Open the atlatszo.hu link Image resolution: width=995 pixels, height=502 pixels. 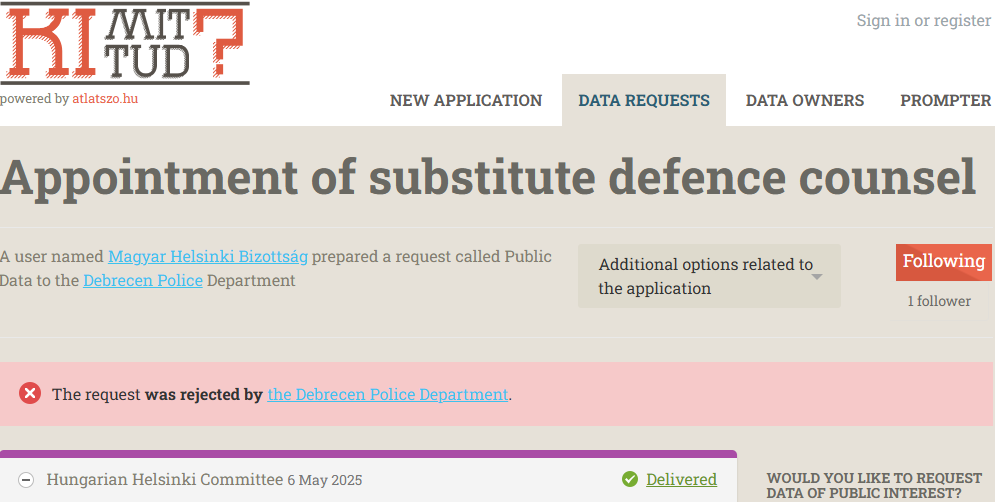tap(105, 99)
